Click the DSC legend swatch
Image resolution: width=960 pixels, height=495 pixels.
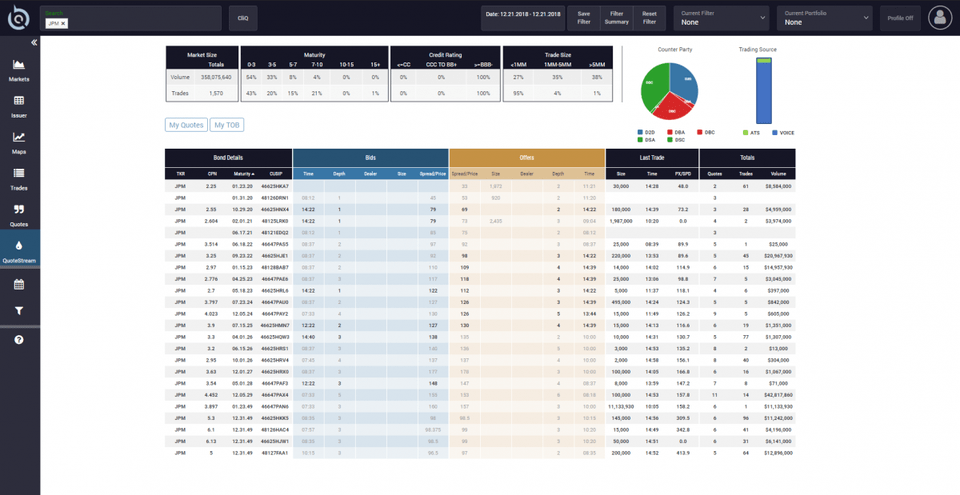pos(670,140)
